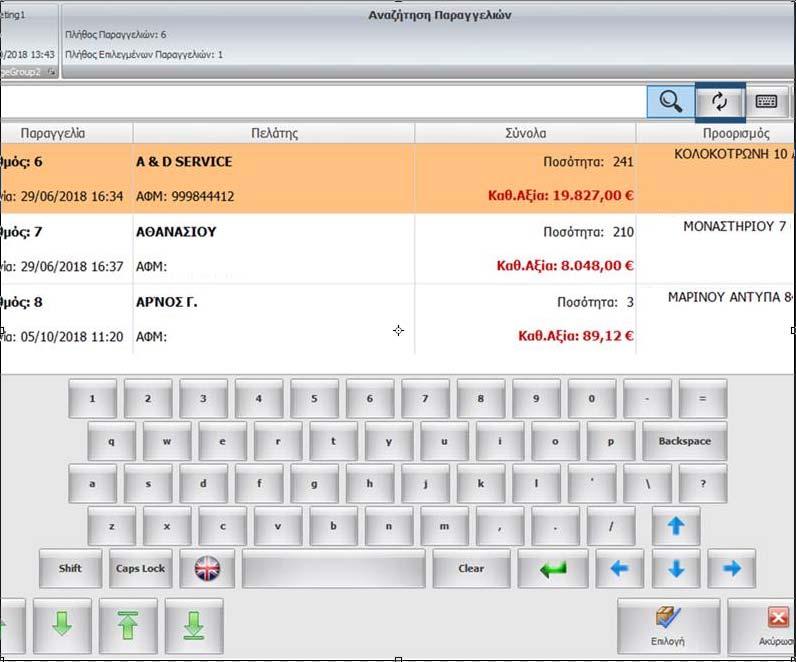Sort by the Παραγγελία column header
This screenshot has height=662, width=796.
coord(66,133)
